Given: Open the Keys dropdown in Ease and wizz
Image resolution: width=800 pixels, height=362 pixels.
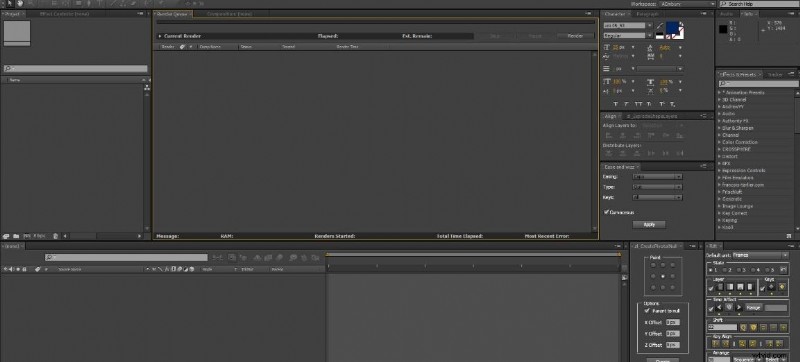Looking at the screenshot, I should 657,197.
